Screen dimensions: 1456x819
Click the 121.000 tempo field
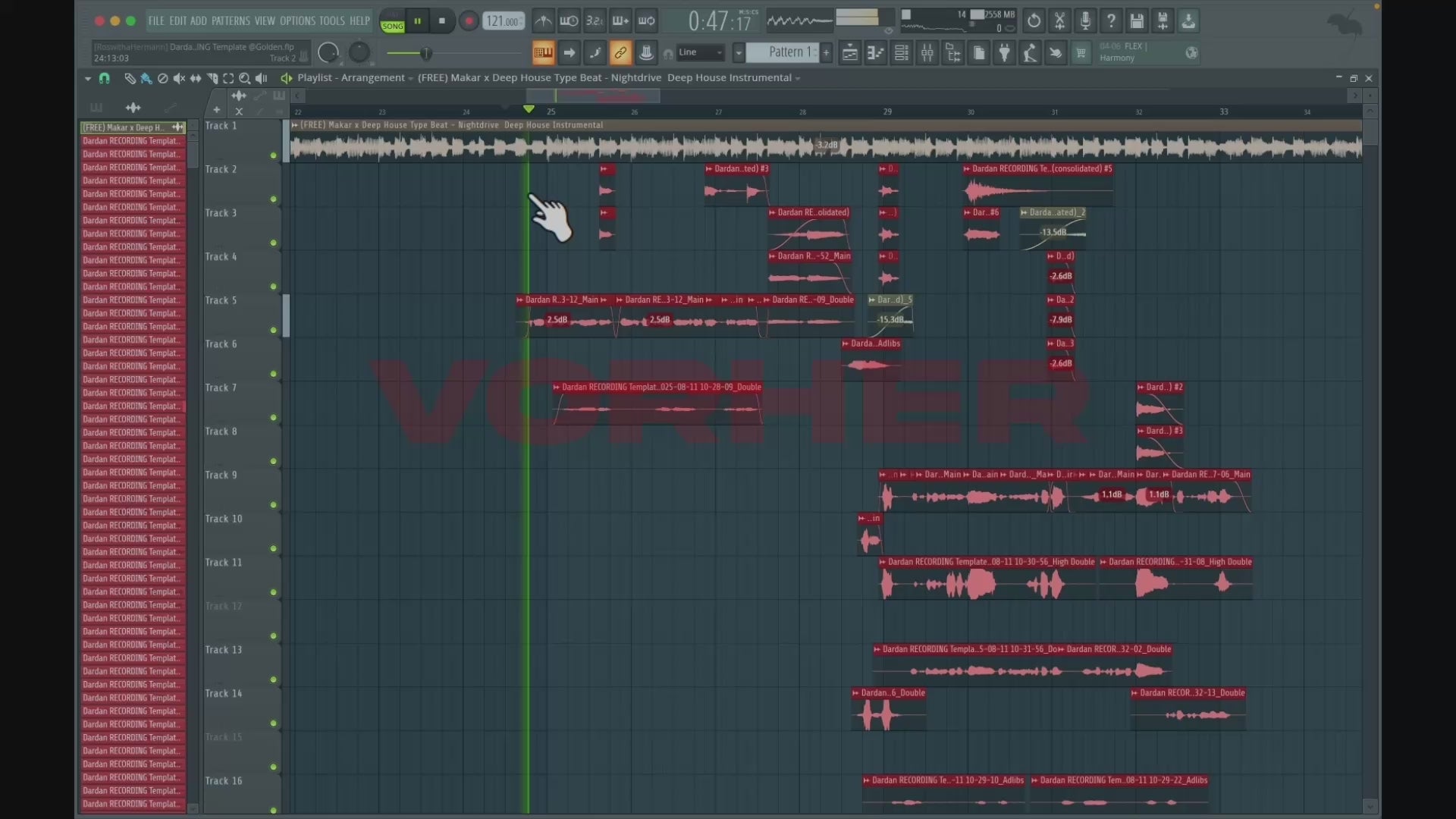(504, 21)
